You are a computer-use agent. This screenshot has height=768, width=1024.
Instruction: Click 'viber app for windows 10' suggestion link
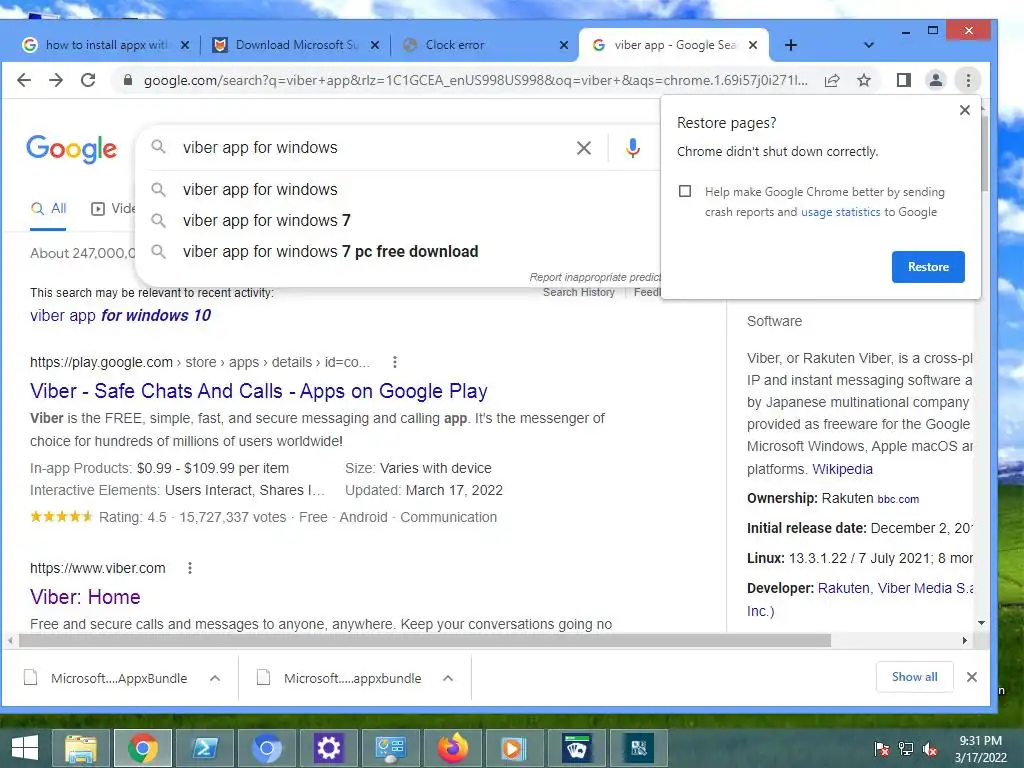[120, 315]
